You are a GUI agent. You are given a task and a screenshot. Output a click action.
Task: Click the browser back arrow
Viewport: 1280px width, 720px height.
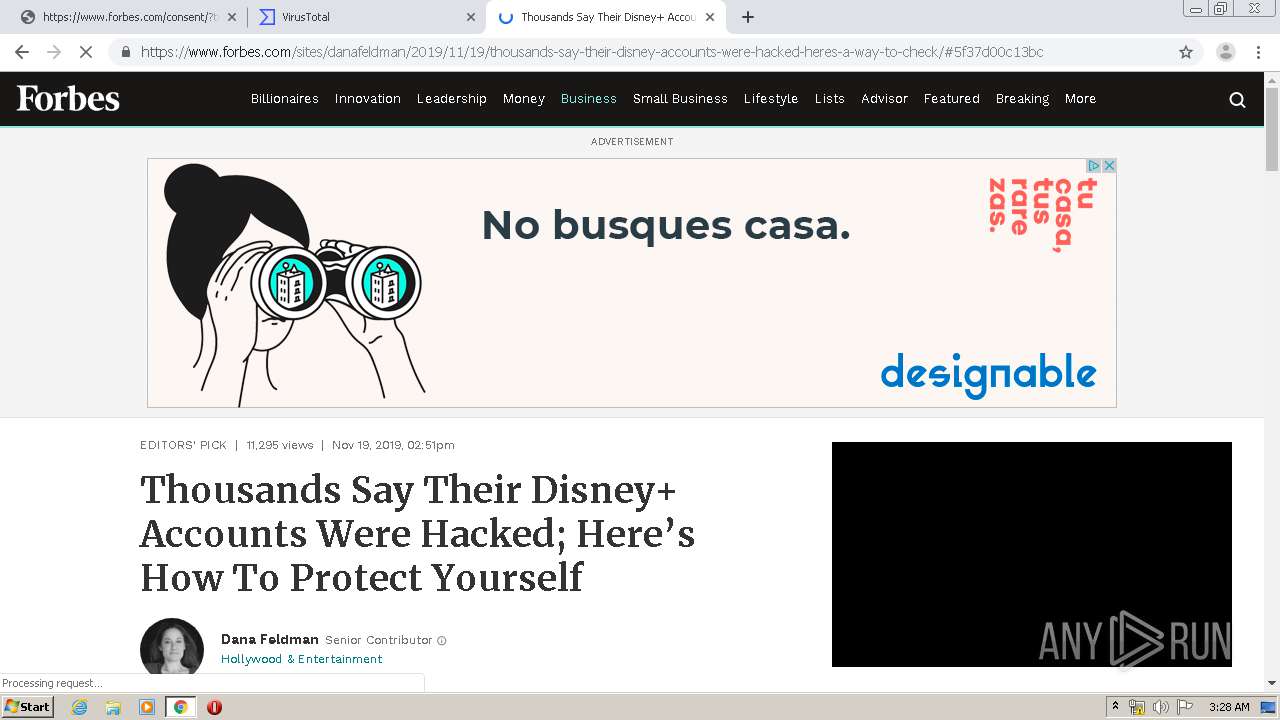22,52
